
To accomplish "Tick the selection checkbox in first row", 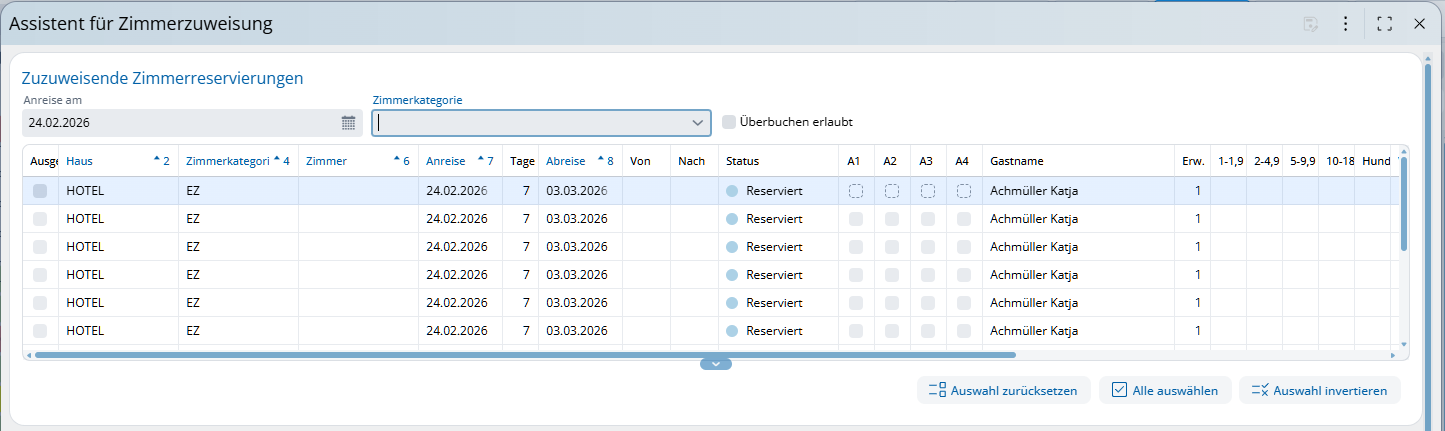I will point(40,191).
